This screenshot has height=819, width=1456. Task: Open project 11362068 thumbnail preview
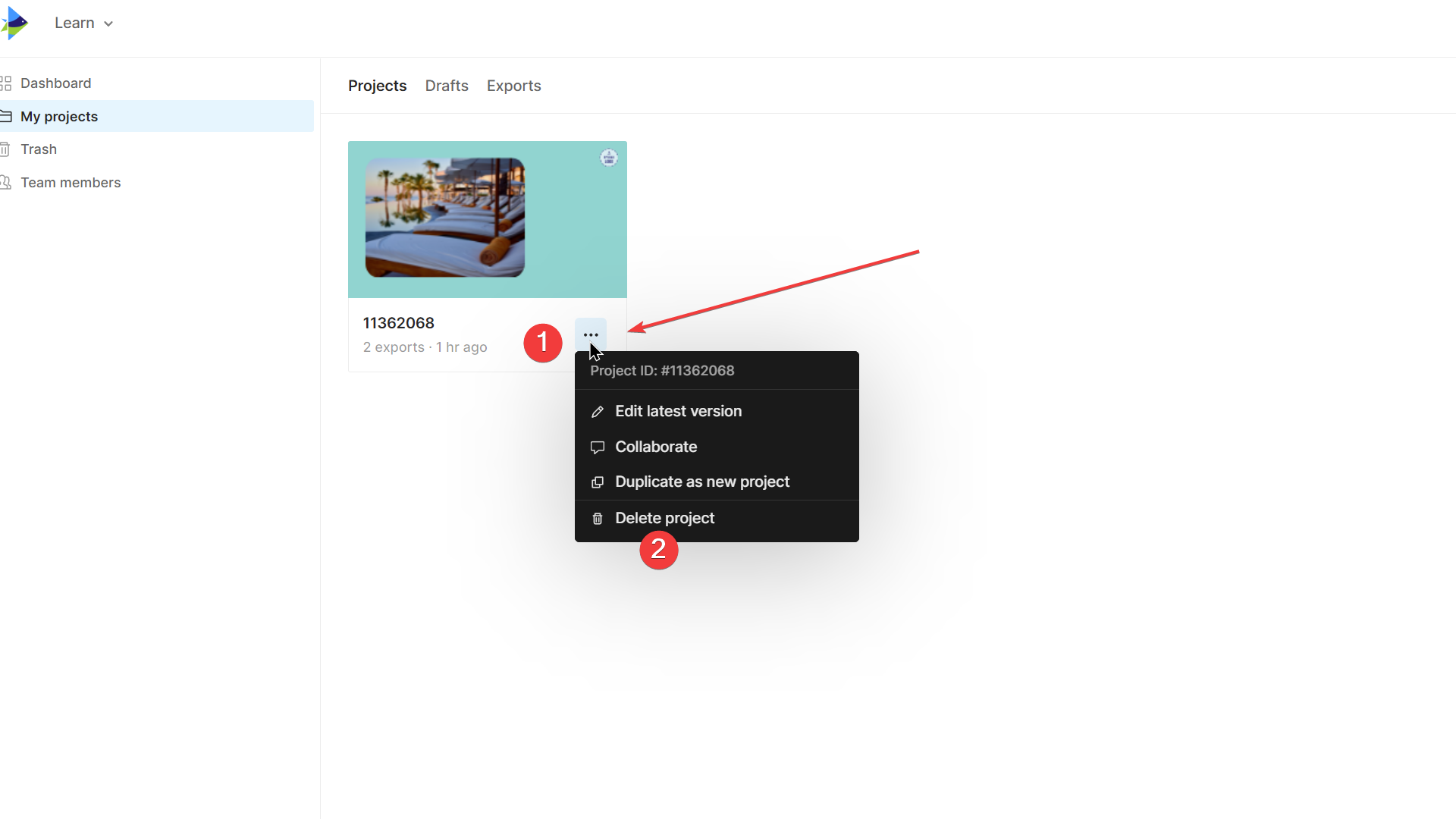pyautogui.click(x=445, y=218)
